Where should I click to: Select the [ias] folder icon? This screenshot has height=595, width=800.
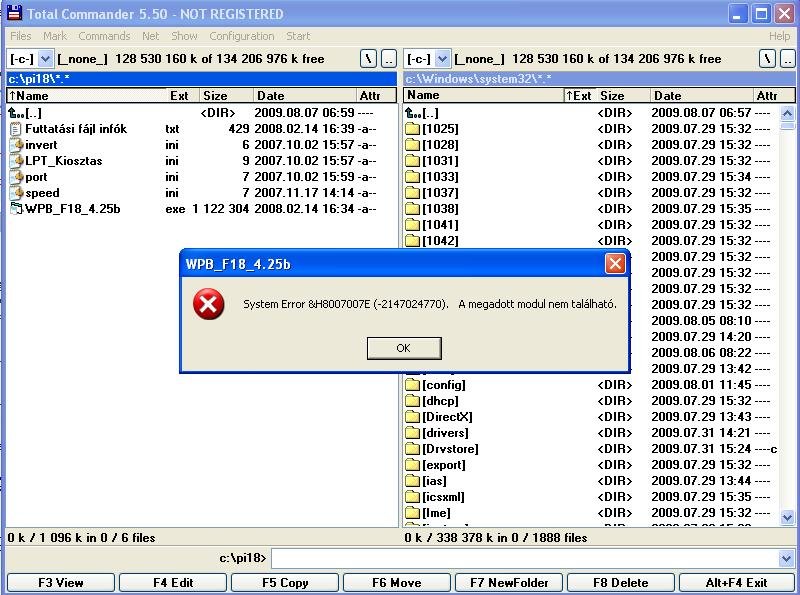coord(412,481)
